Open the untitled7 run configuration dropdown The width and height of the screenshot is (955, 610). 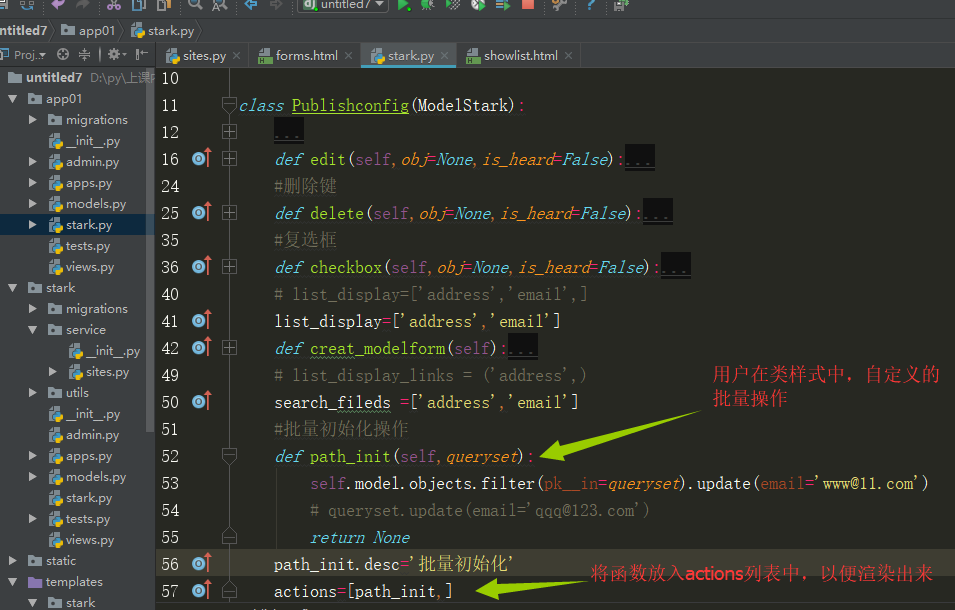(342, 5)
